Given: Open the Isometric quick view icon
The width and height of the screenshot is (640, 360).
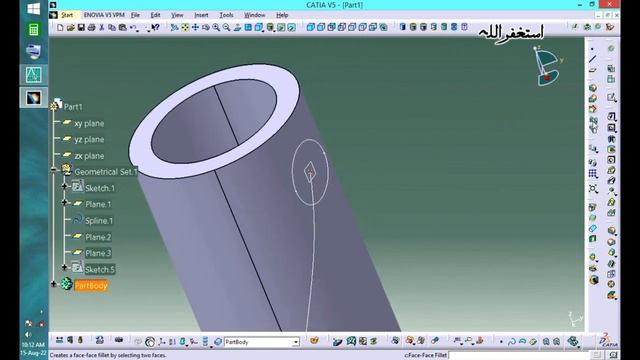Looking at the screenshot, I should [259, 27].
